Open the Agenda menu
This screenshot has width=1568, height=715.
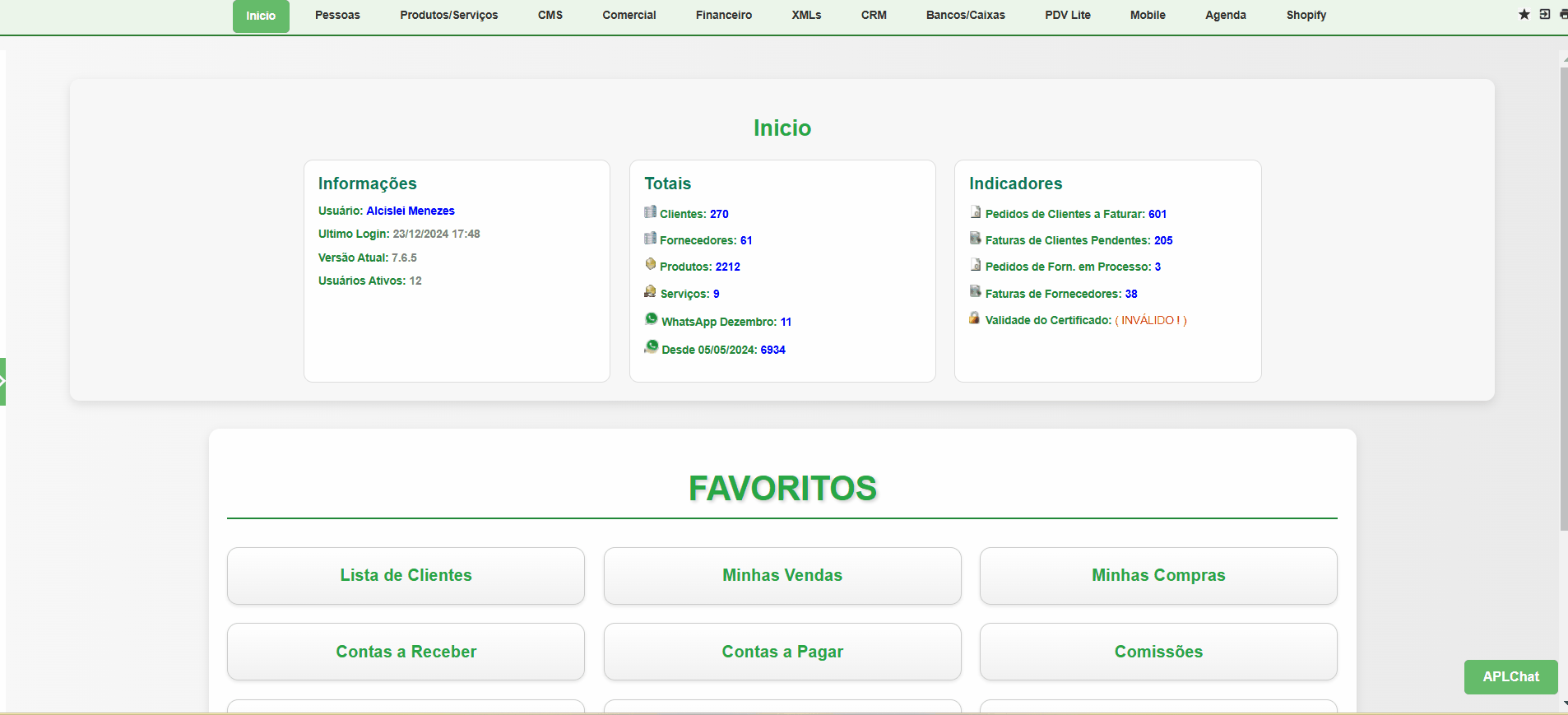(x=1226, y=15)
